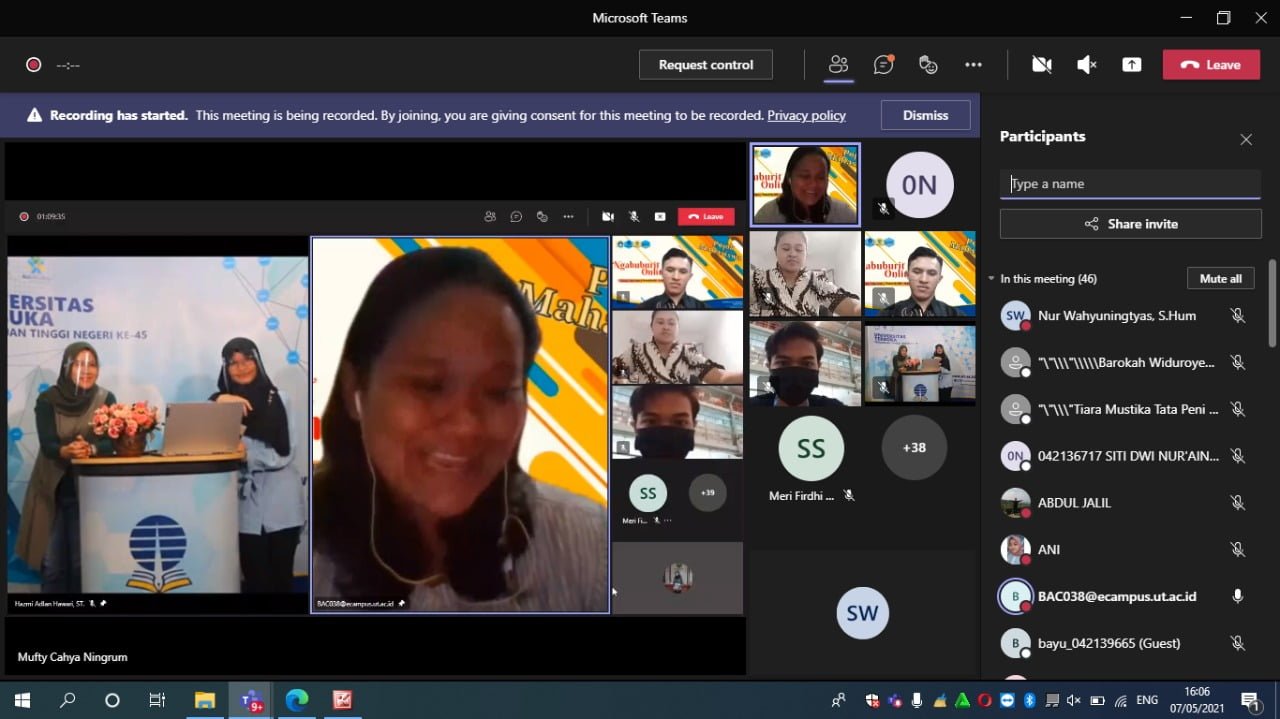Click the Request control button
The image size is (1280, 719).
click(x=706, y=65)
